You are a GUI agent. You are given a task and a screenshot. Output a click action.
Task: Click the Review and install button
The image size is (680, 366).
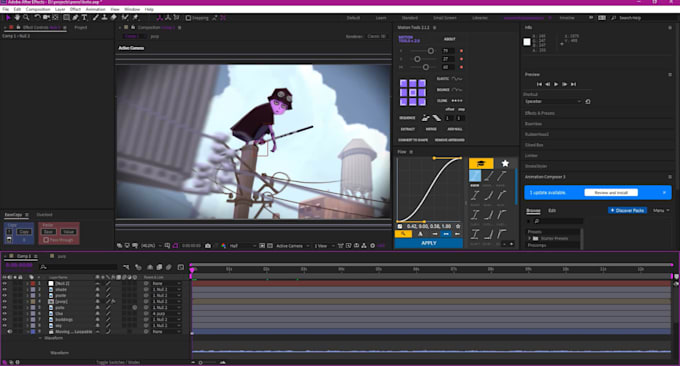click(x=611, y=192)
